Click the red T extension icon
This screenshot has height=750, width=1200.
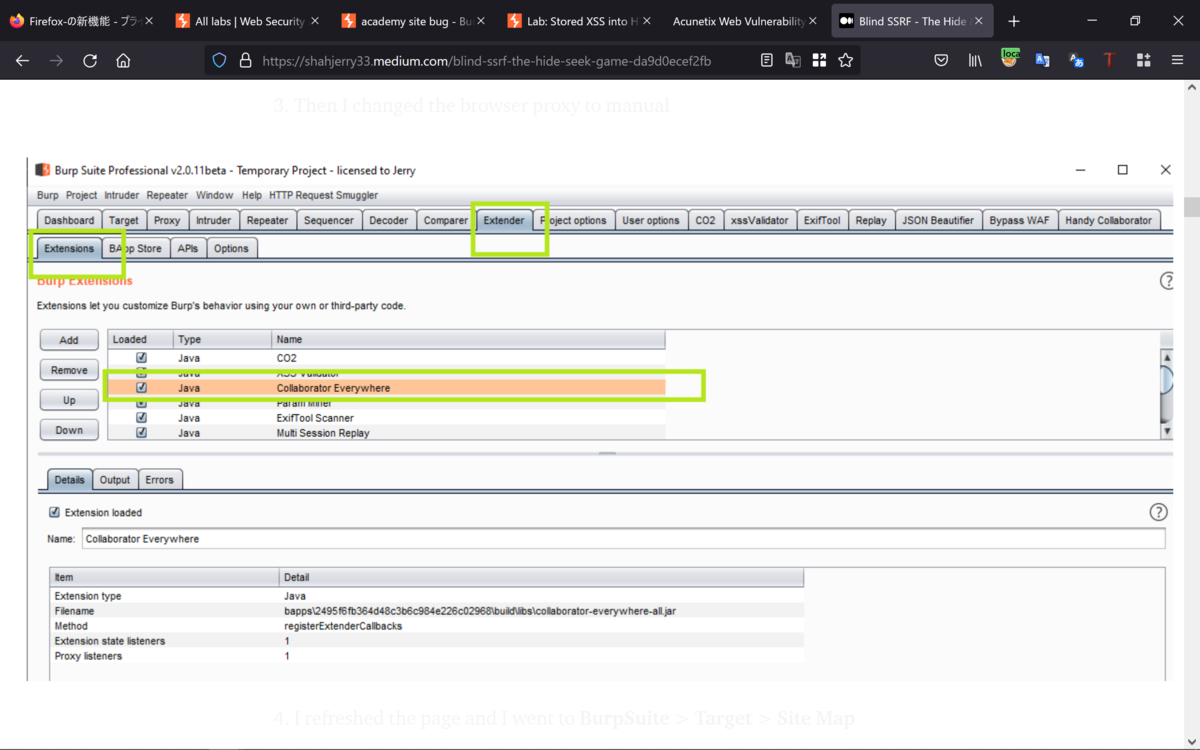click(1109, 61)
